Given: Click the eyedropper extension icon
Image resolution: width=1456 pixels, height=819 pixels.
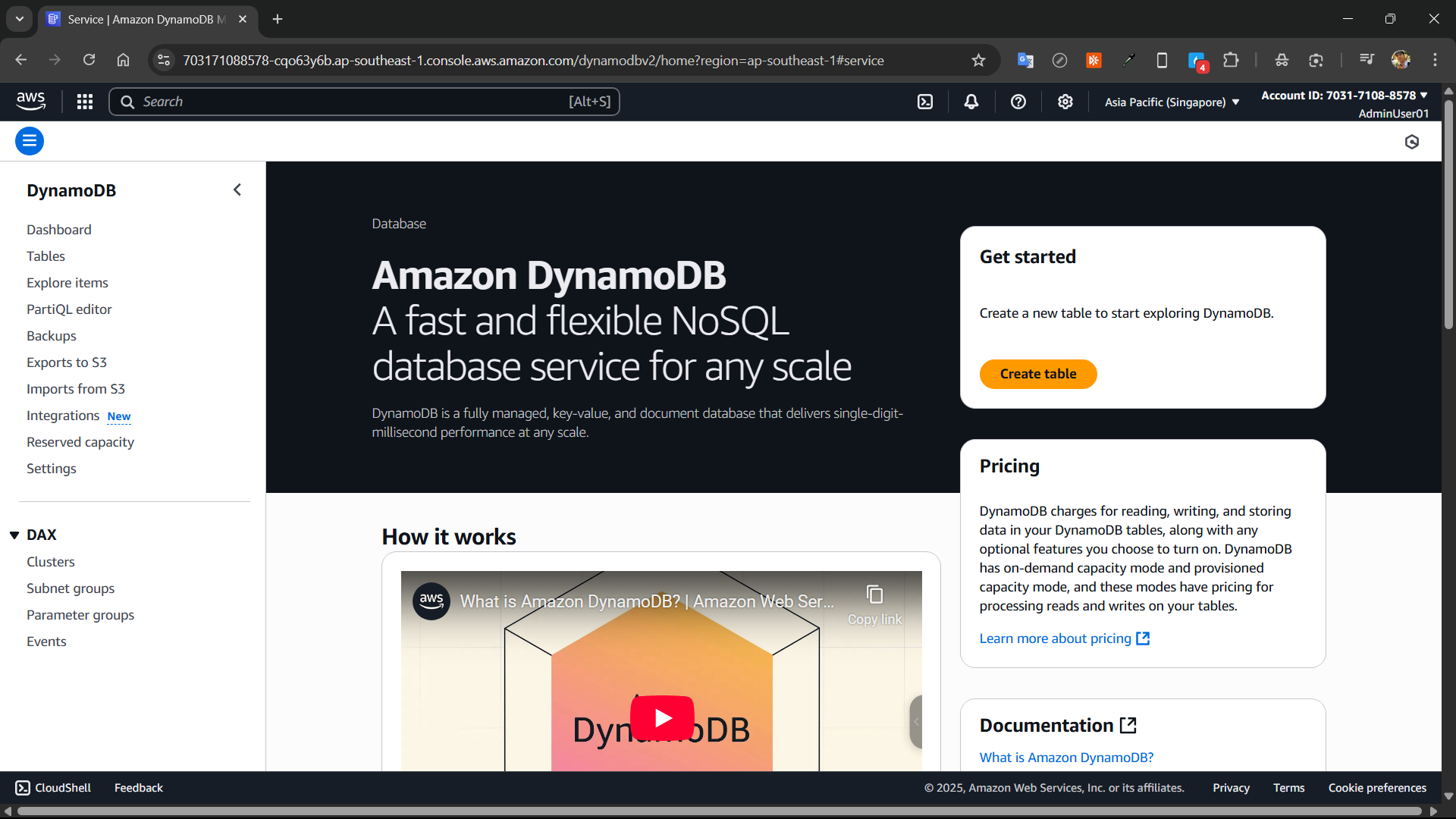Looking at the screenshot, I should [x=1128, y=60].
